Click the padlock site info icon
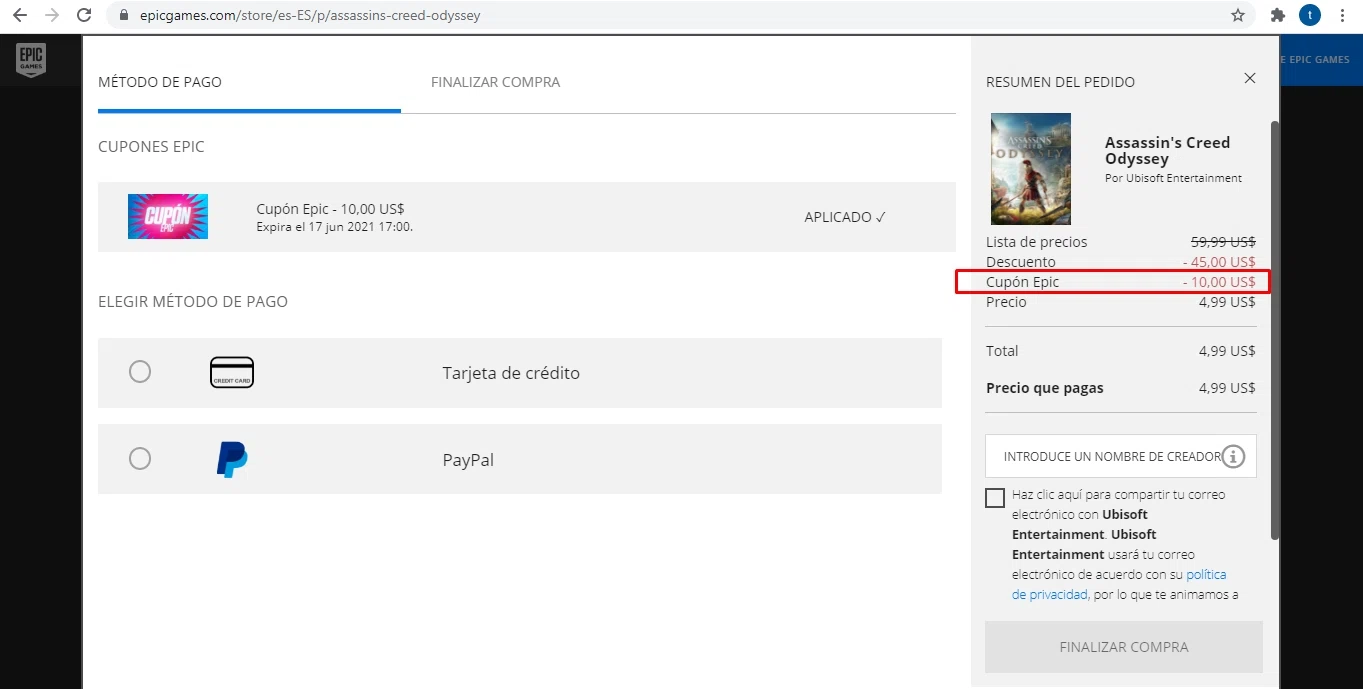This screenshot has height=689, width=1363. pos(124,16)
